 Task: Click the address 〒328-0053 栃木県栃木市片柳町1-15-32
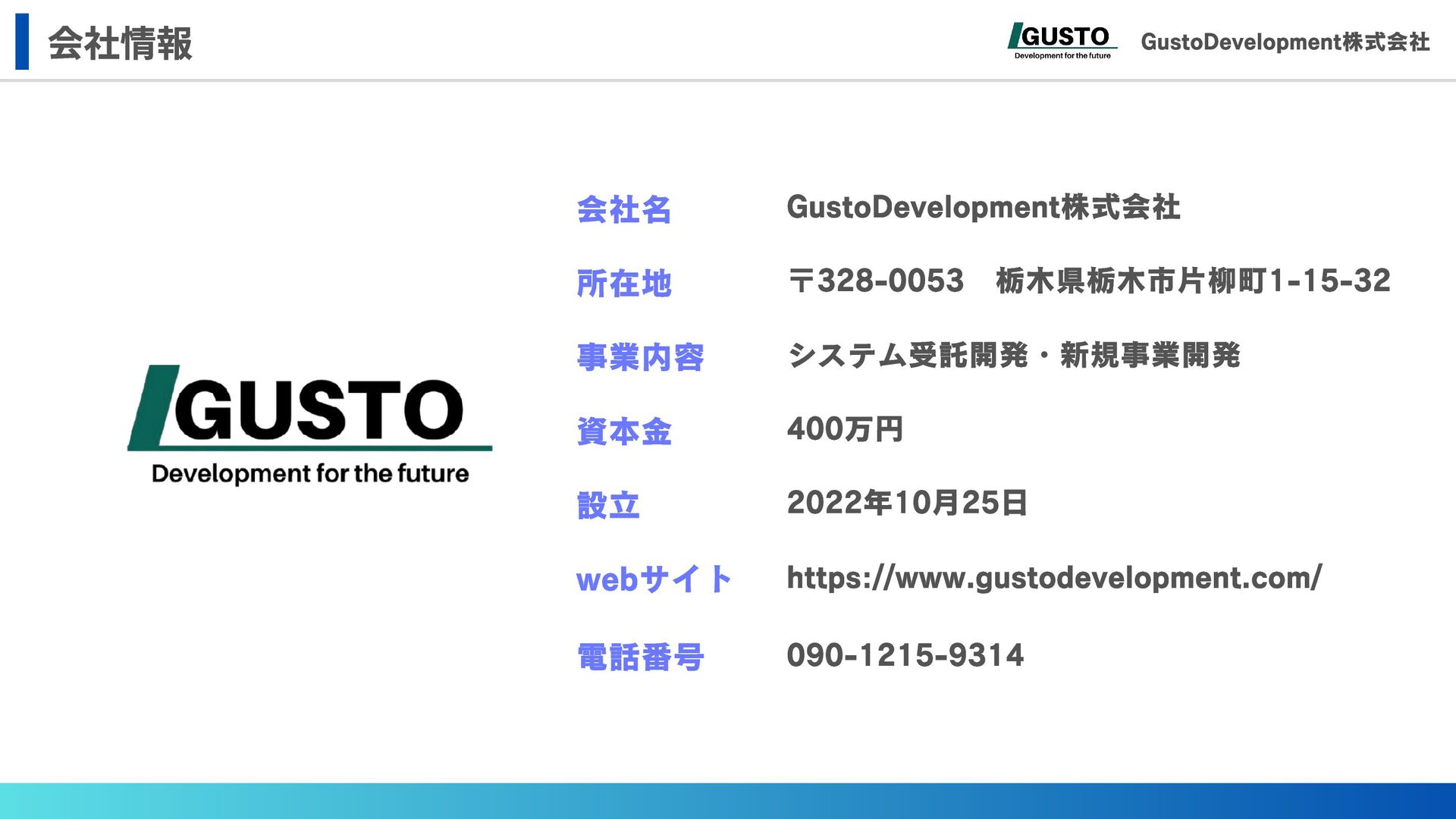pyautogui.click(x=1089, y=281)
